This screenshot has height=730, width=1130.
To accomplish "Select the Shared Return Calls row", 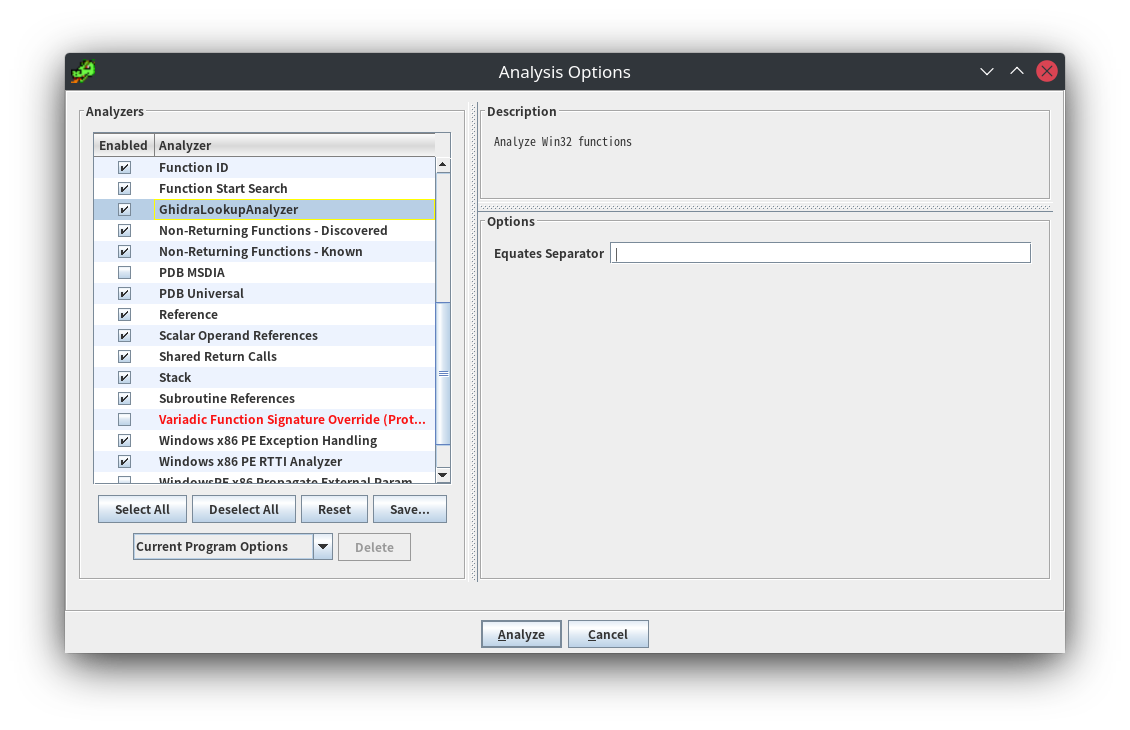I will [x=264, y=356].
